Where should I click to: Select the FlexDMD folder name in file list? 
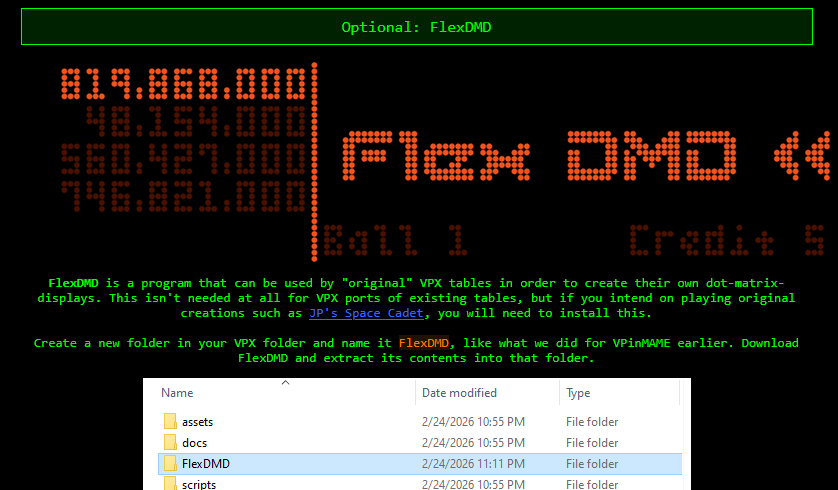coord(205,464)
